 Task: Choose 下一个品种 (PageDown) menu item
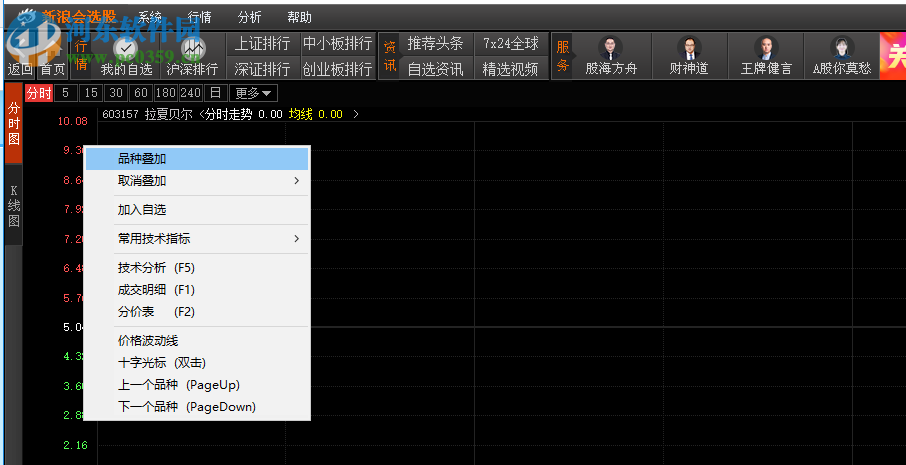[x=197, y=407]
